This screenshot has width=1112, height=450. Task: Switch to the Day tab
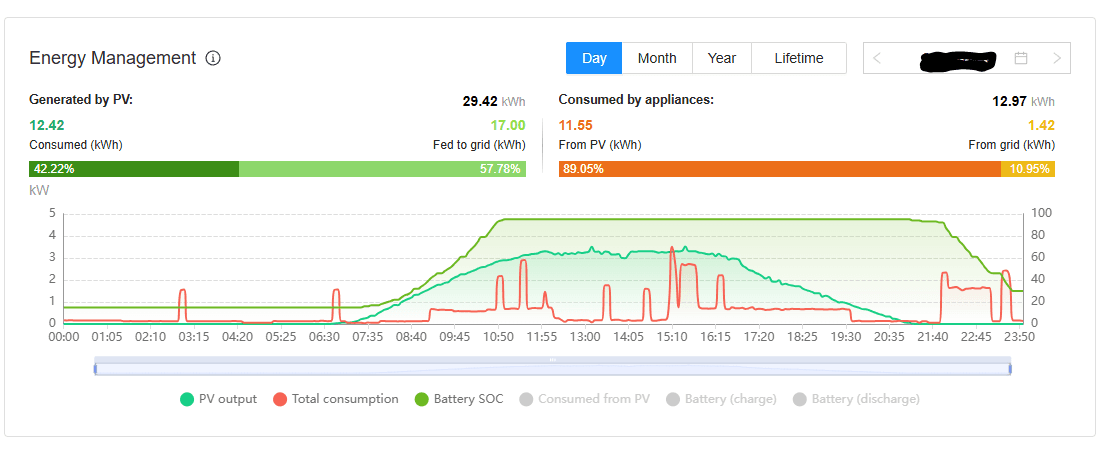(594, 58)
